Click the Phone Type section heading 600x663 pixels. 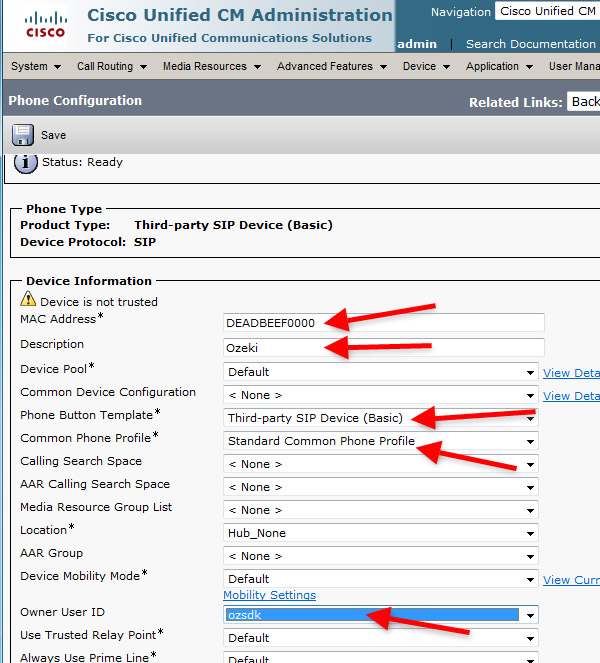click(64, 209)
